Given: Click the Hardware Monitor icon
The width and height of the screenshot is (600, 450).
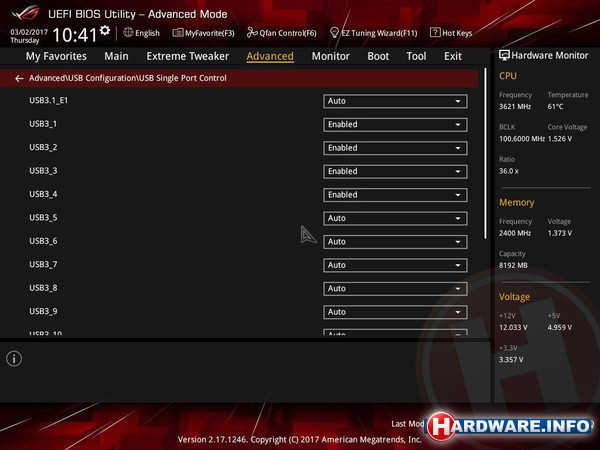Looking at the screenshot, I should point(504,55).
